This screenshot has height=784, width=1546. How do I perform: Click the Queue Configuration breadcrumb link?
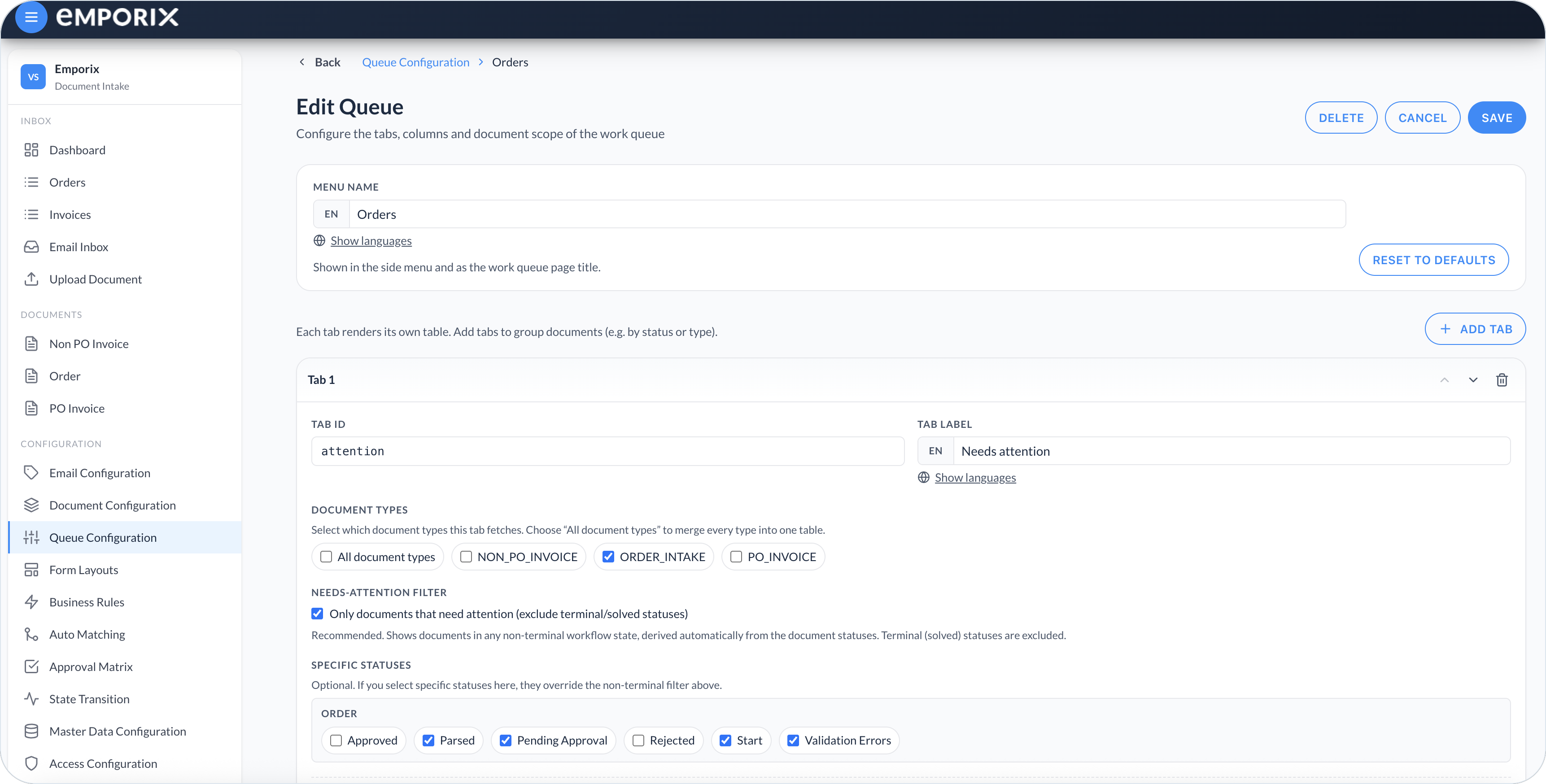[x=415, y=62]
